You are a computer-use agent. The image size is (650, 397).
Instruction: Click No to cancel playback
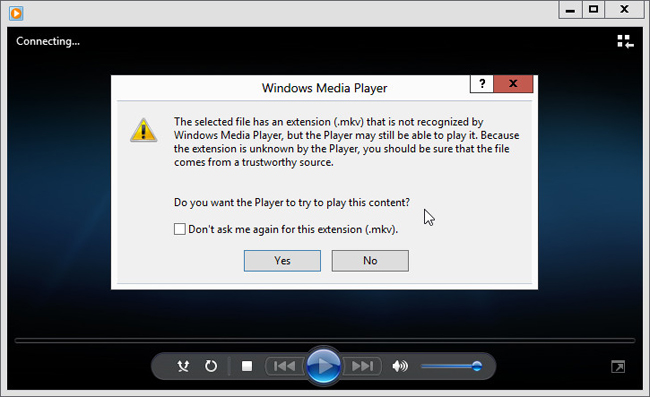(x=370, y=261)
